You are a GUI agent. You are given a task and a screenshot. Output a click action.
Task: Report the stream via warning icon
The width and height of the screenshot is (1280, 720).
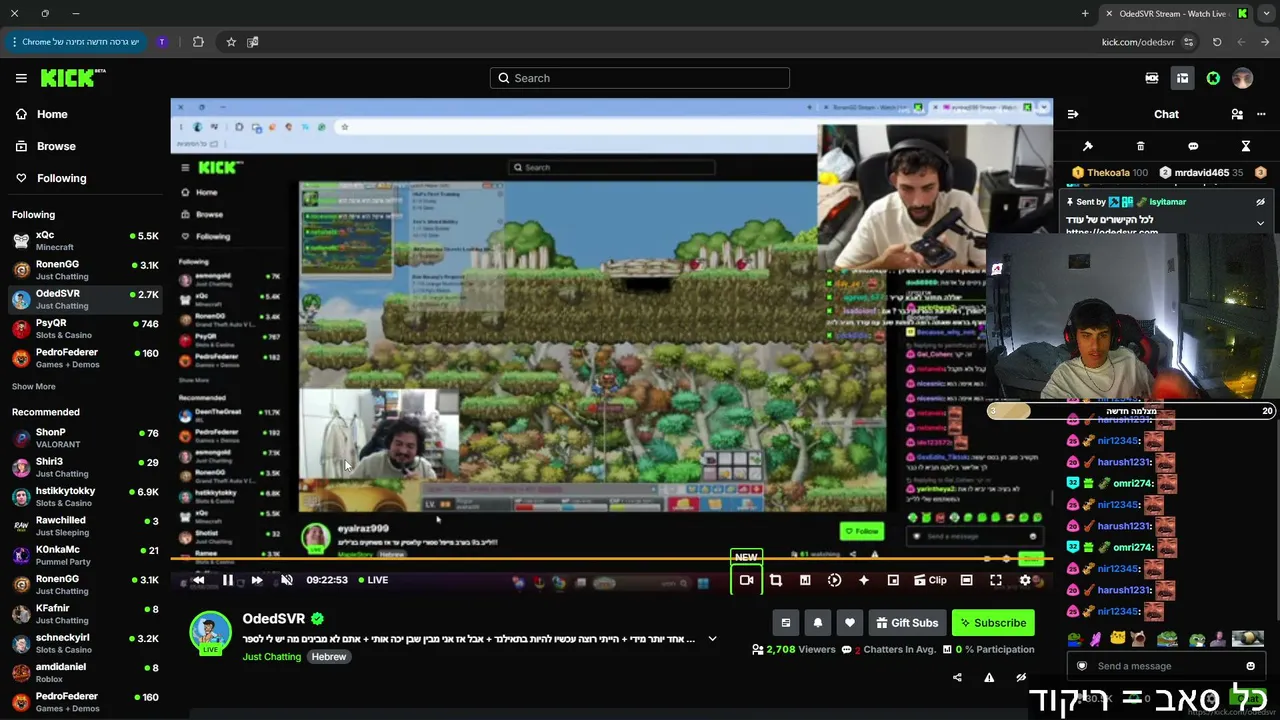click(989, 677)
